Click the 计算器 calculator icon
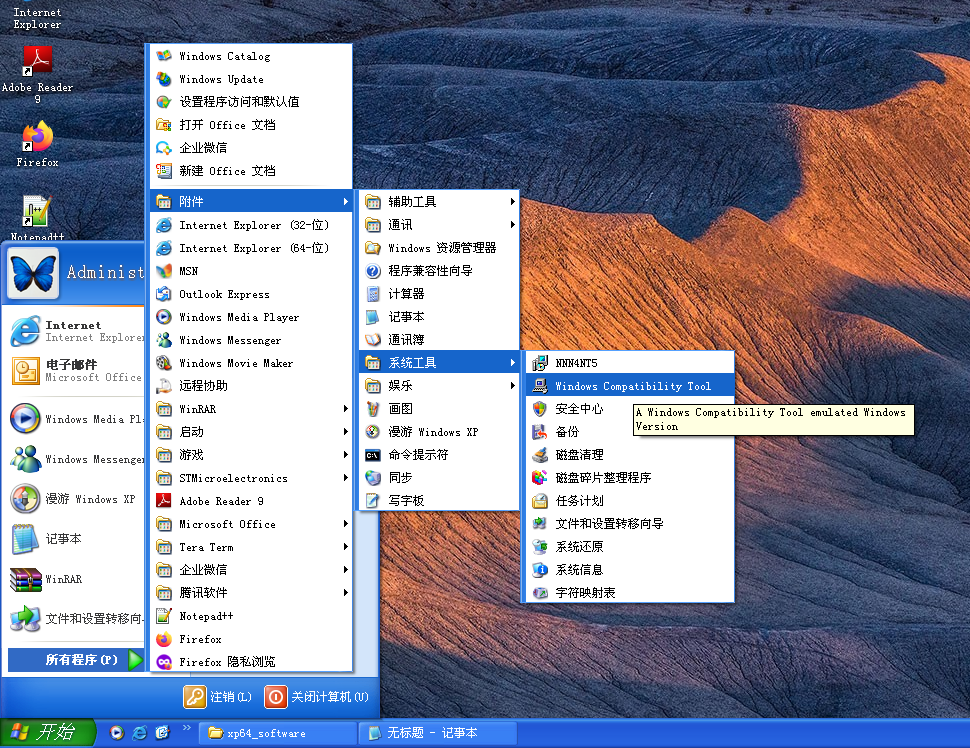Image resolution: width=970 pixels, height=748 pixels. (373, 294)
